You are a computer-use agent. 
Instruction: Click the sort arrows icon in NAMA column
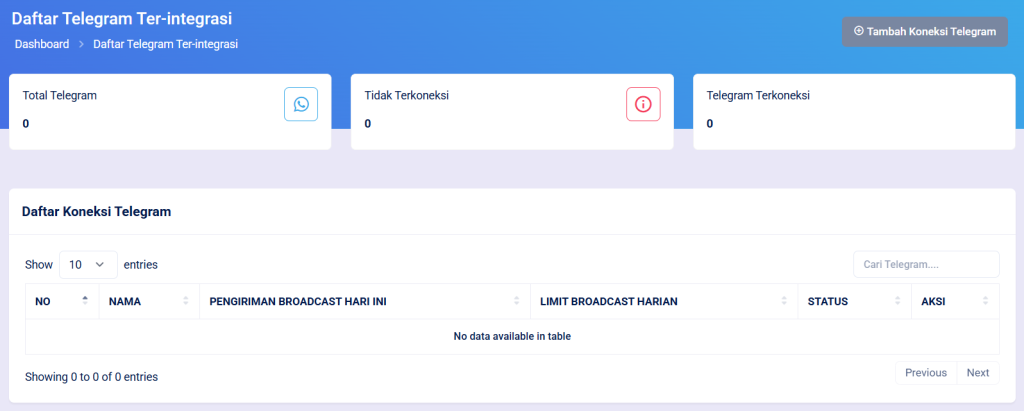[186, 301]
